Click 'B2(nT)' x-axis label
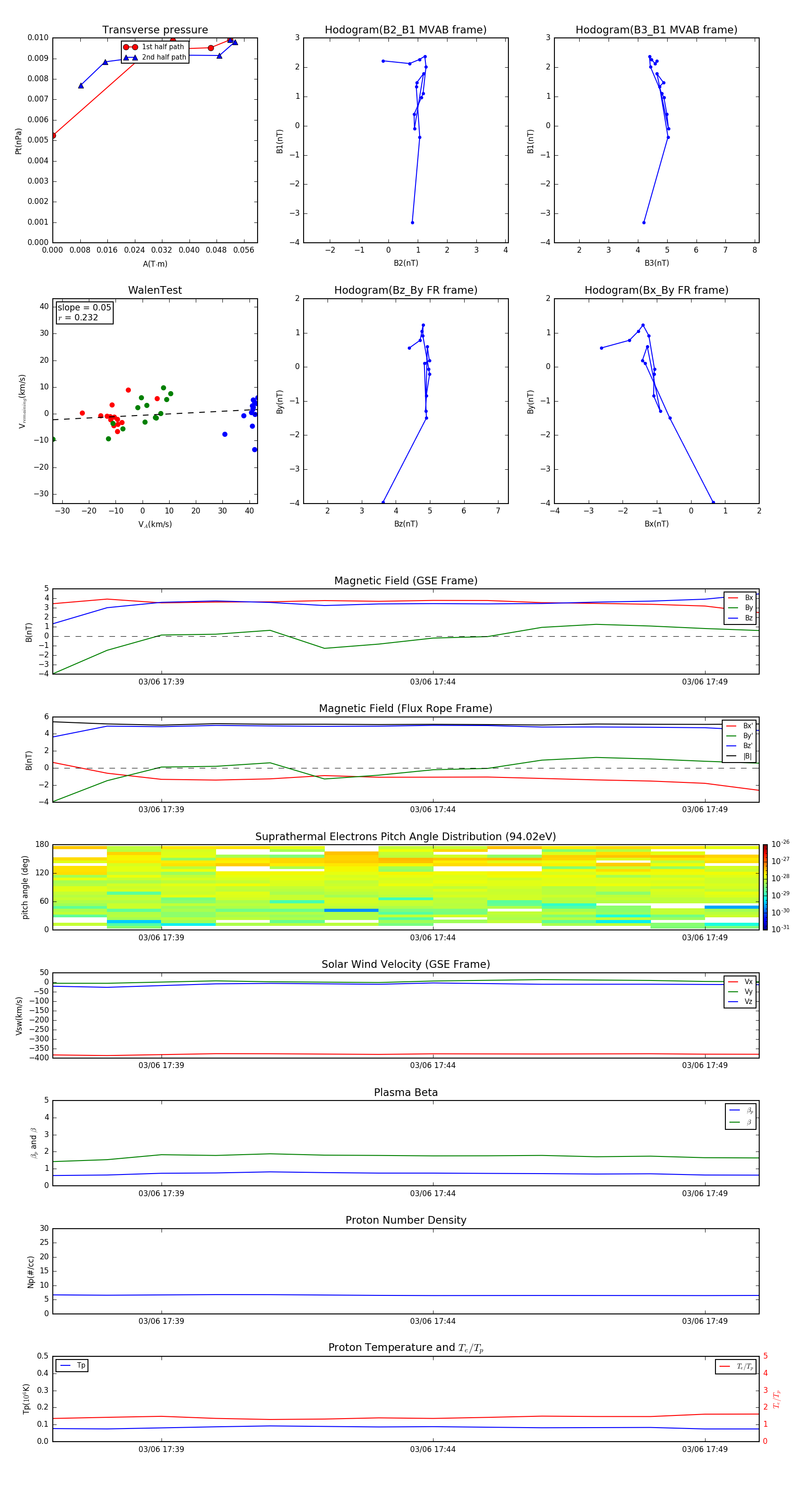812x1489 pixels. click(406, 263)
